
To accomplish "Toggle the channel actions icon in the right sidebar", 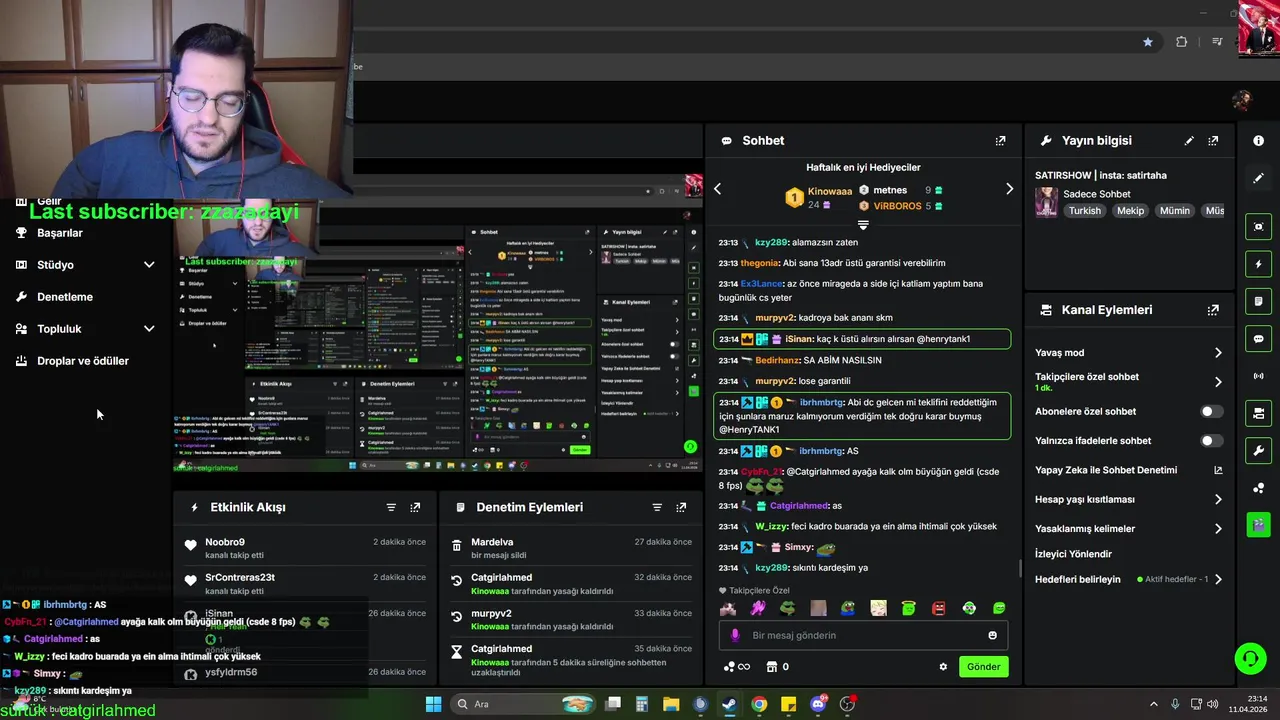I will pos(1259,413).
